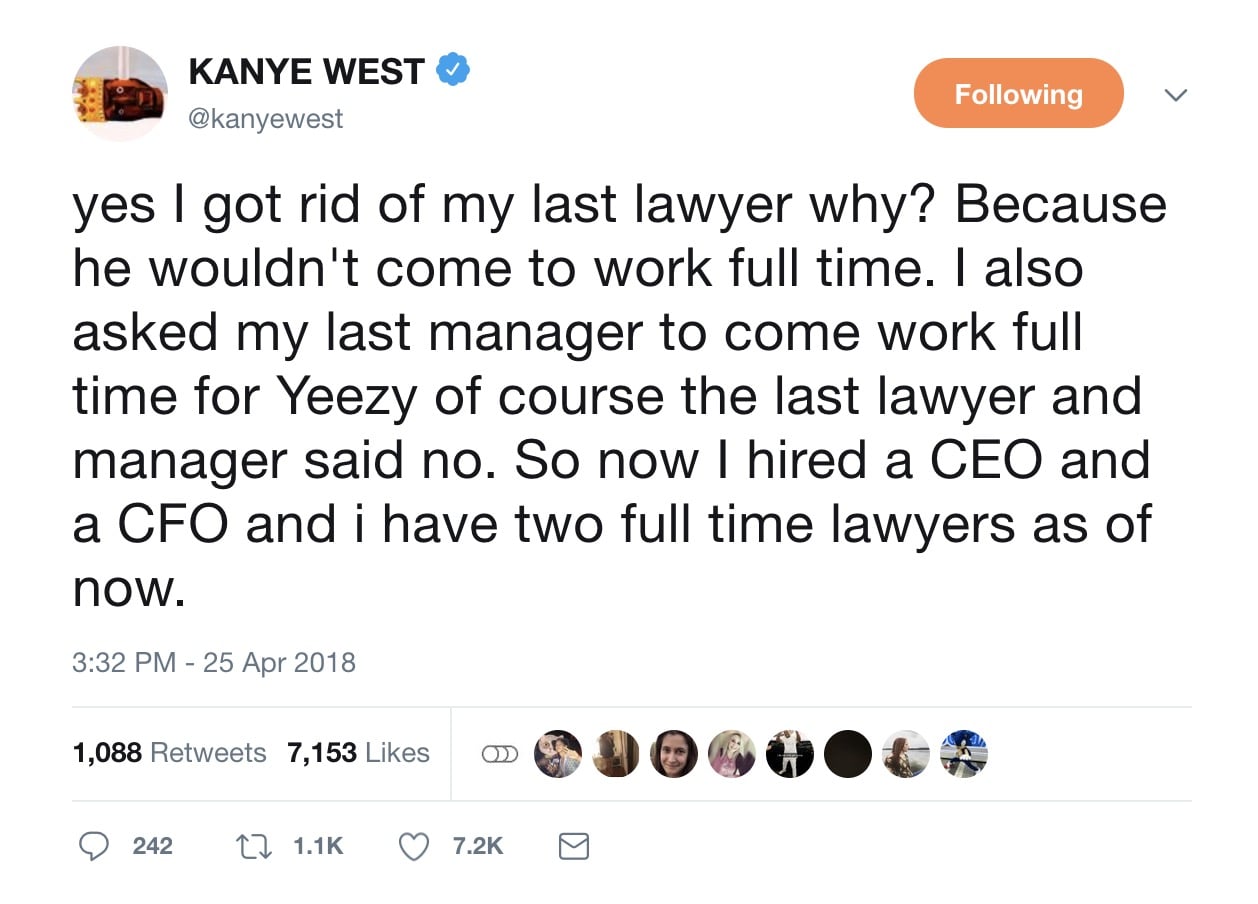The height and width of the screenshot is (904, 1258).
Task: Like the tweet with the heart icon
Action: point(413,846)
